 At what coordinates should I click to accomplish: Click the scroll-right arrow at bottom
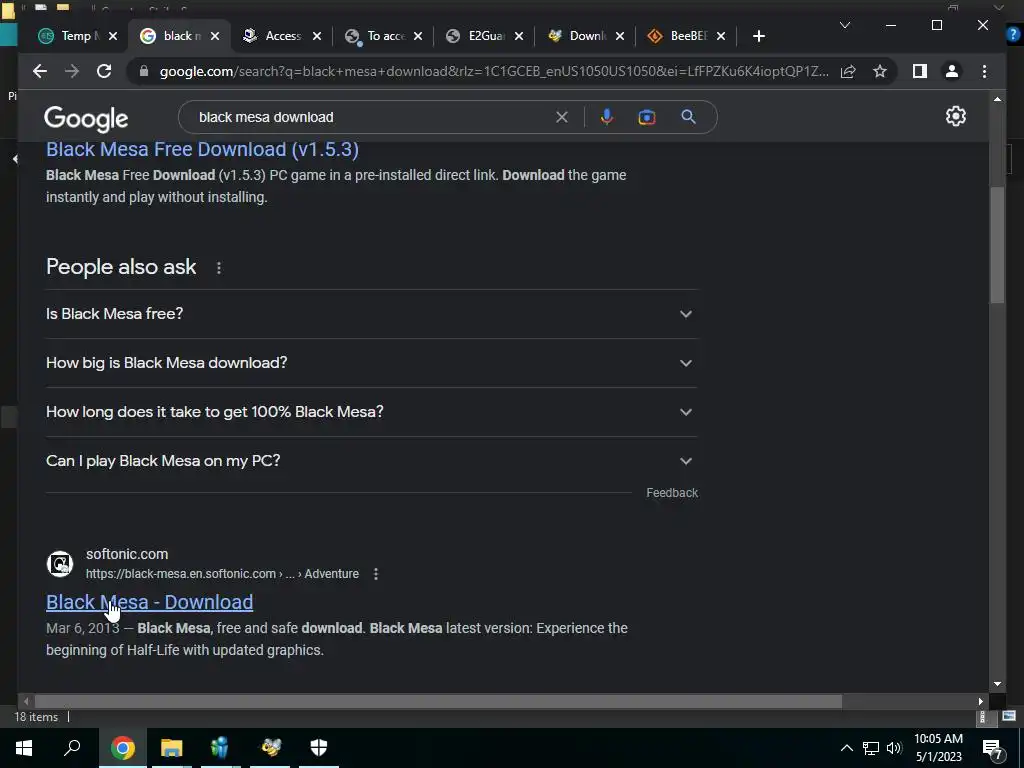point(980,701)
